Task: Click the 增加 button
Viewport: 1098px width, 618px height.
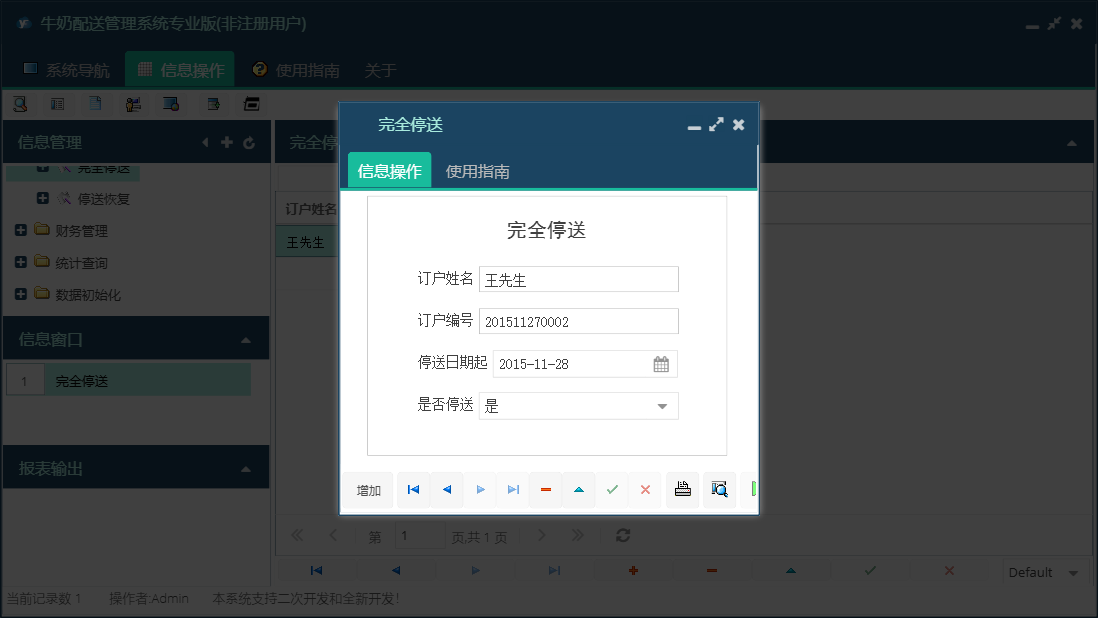Action: tap(367, 490)
